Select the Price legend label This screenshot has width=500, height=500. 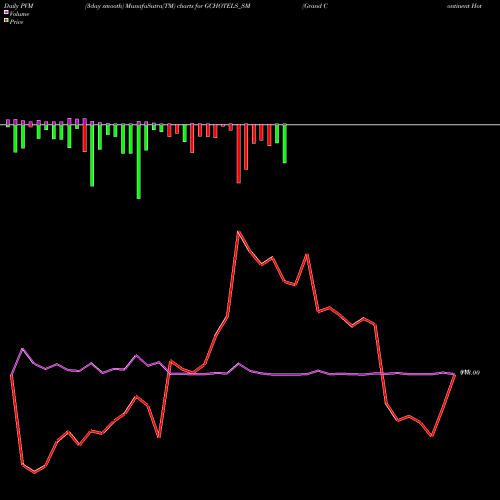tap(16, 22)
